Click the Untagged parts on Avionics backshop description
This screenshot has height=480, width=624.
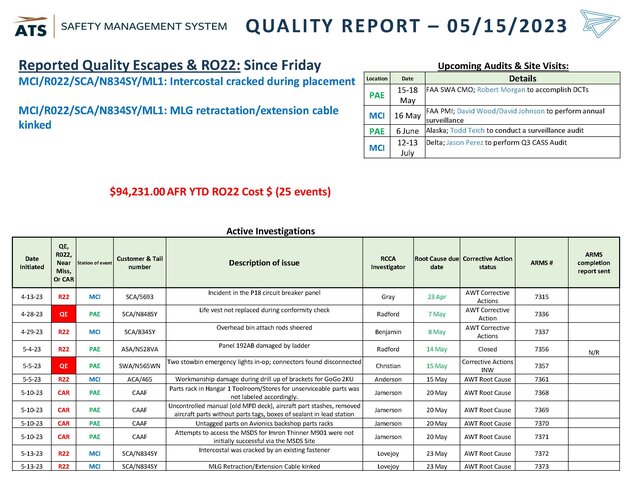(x=264, y=423)
